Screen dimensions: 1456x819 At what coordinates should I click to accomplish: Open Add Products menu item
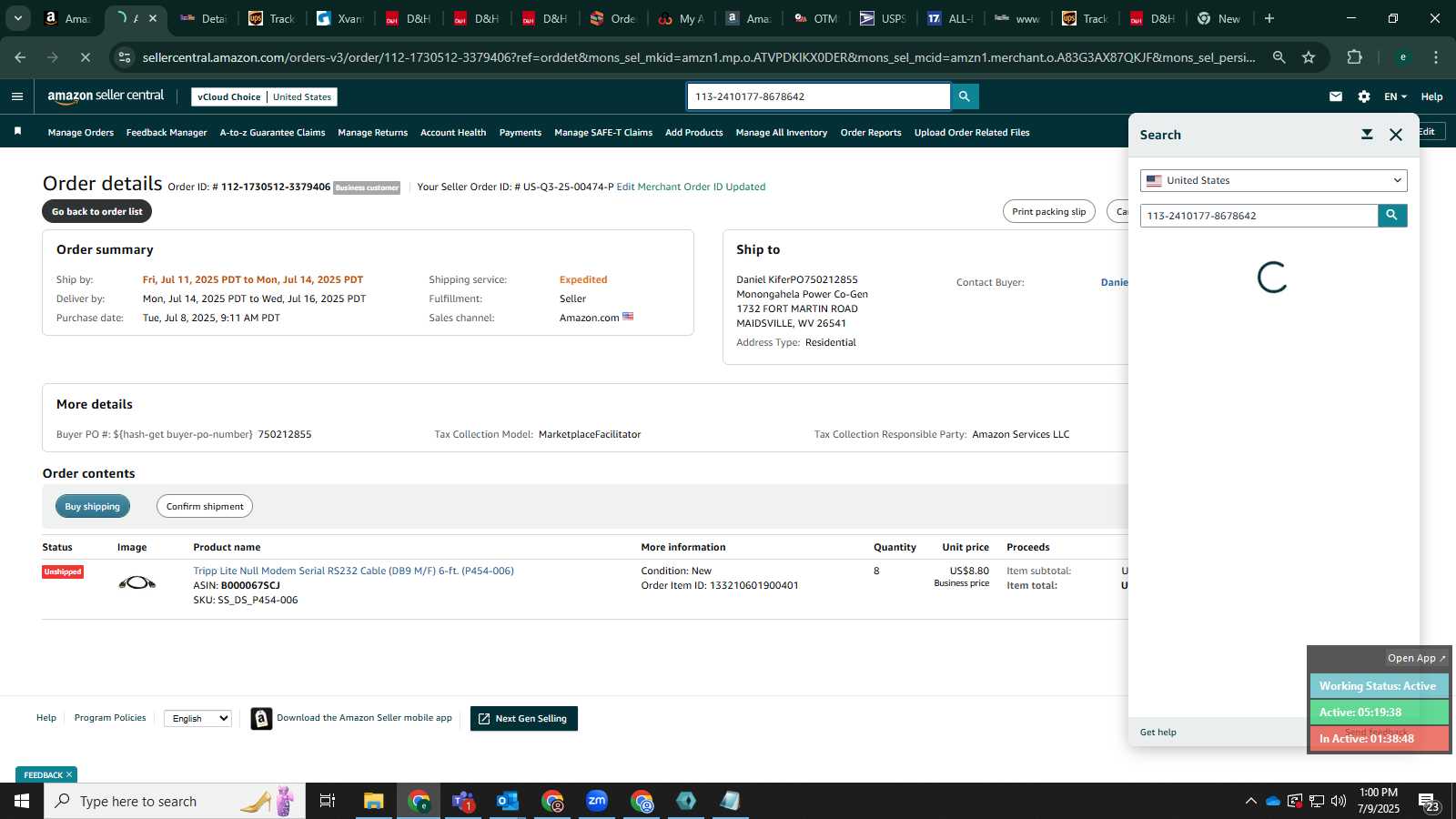(693, 133)
